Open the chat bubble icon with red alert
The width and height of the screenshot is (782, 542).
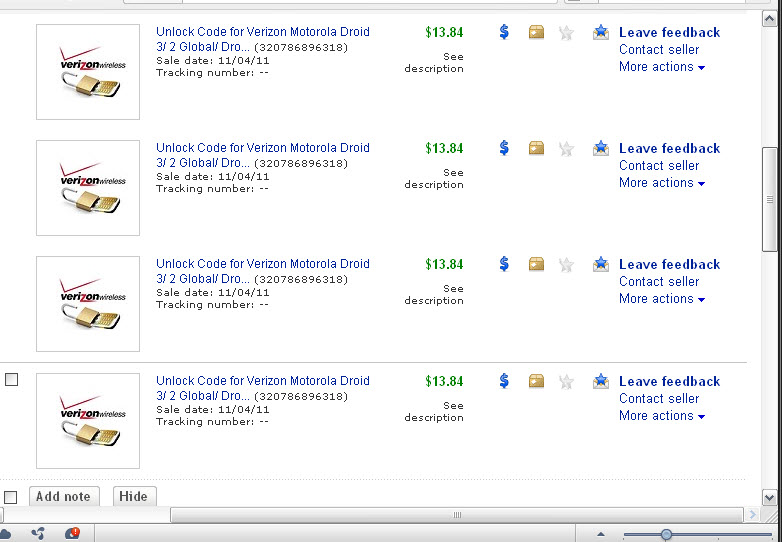coord(72,534)
